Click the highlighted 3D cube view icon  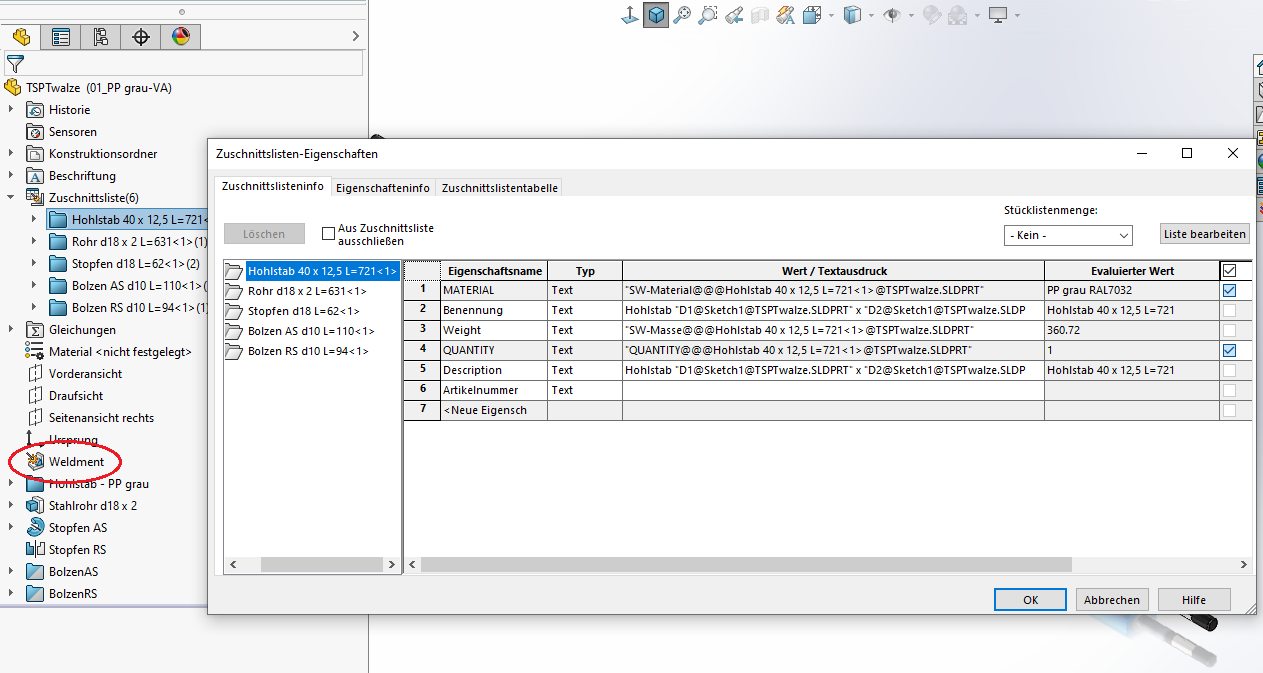656,15
